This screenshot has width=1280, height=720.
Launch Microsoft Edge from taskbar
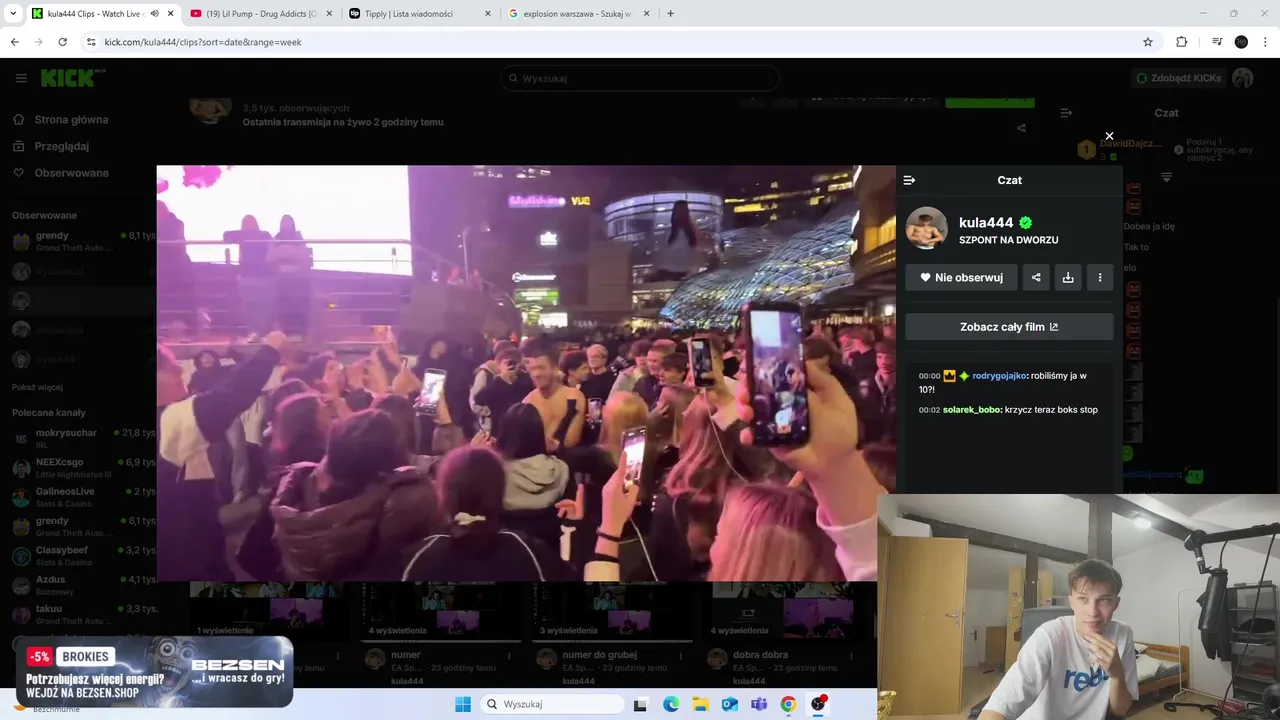click(x=671, y=704)
